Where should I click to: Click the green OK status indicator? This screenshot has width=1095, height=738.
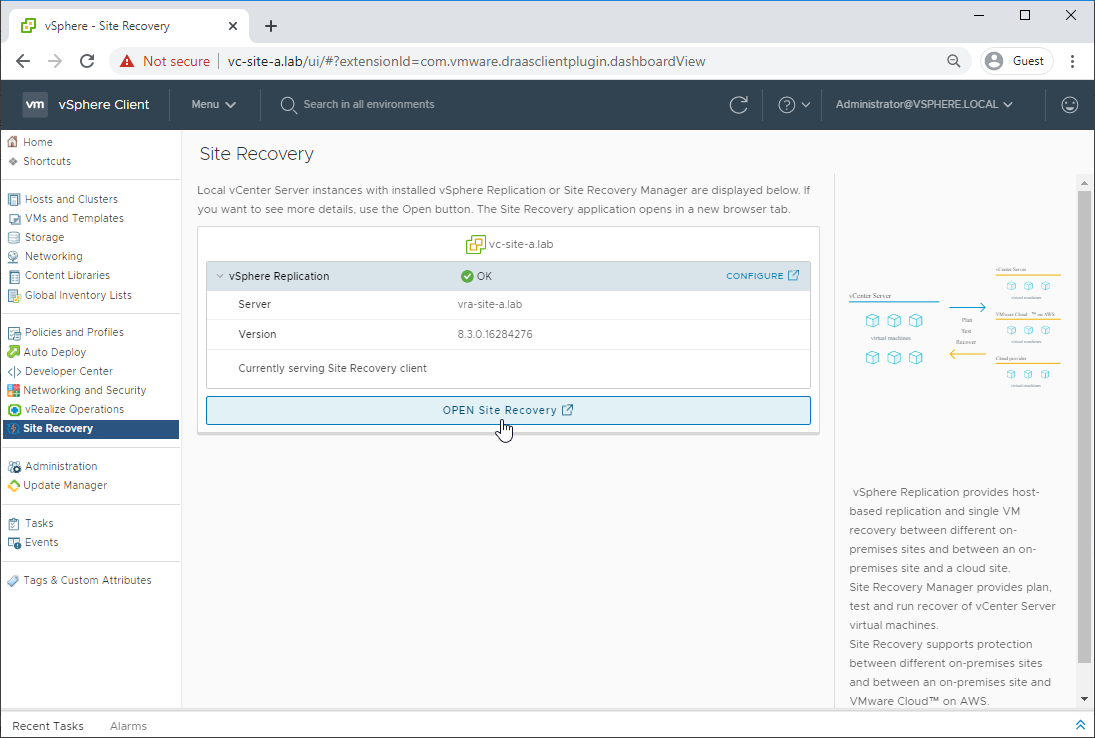tap(476, 276)
